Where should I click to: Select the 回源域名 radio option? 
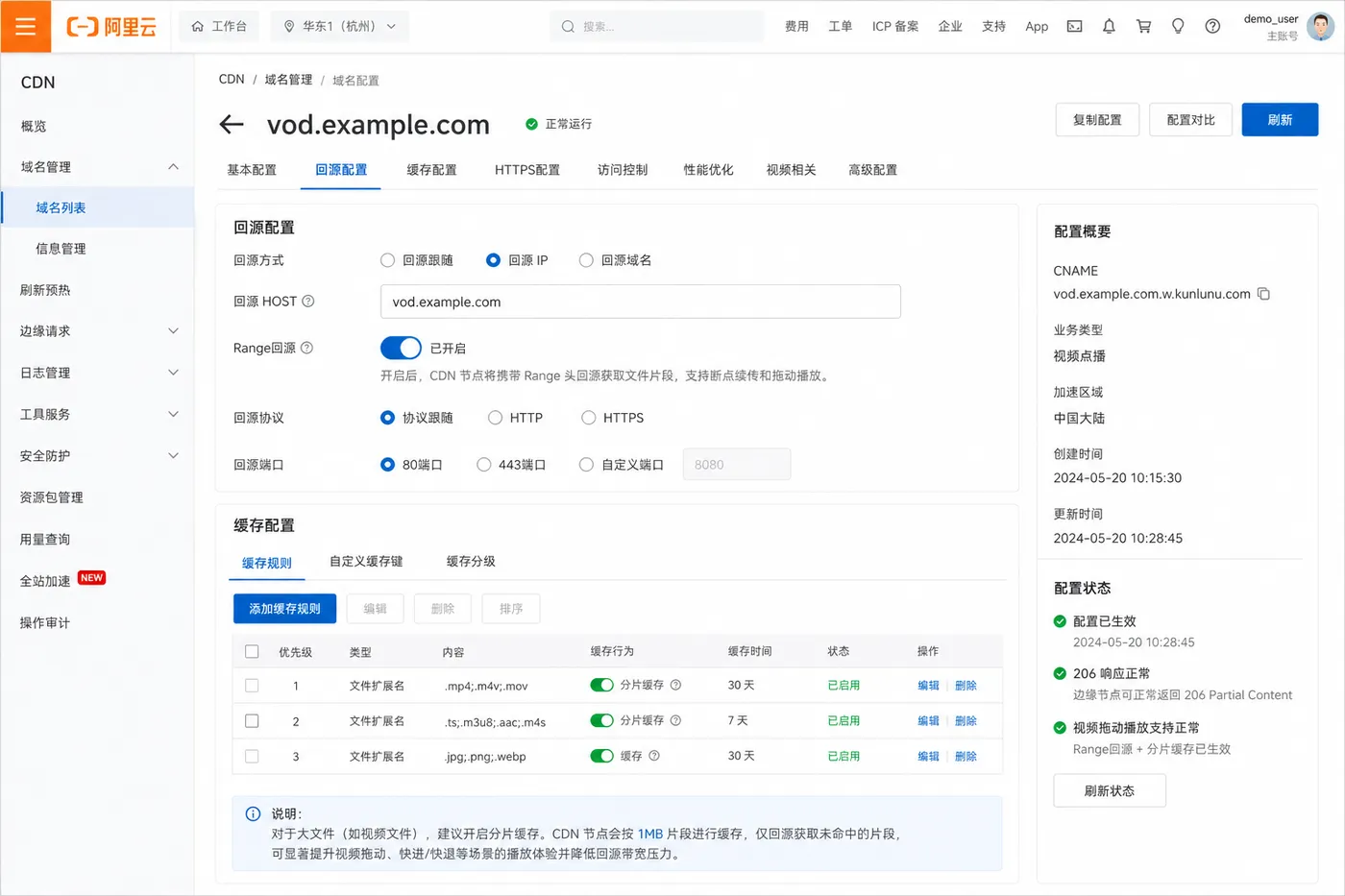tap(586, 260)
